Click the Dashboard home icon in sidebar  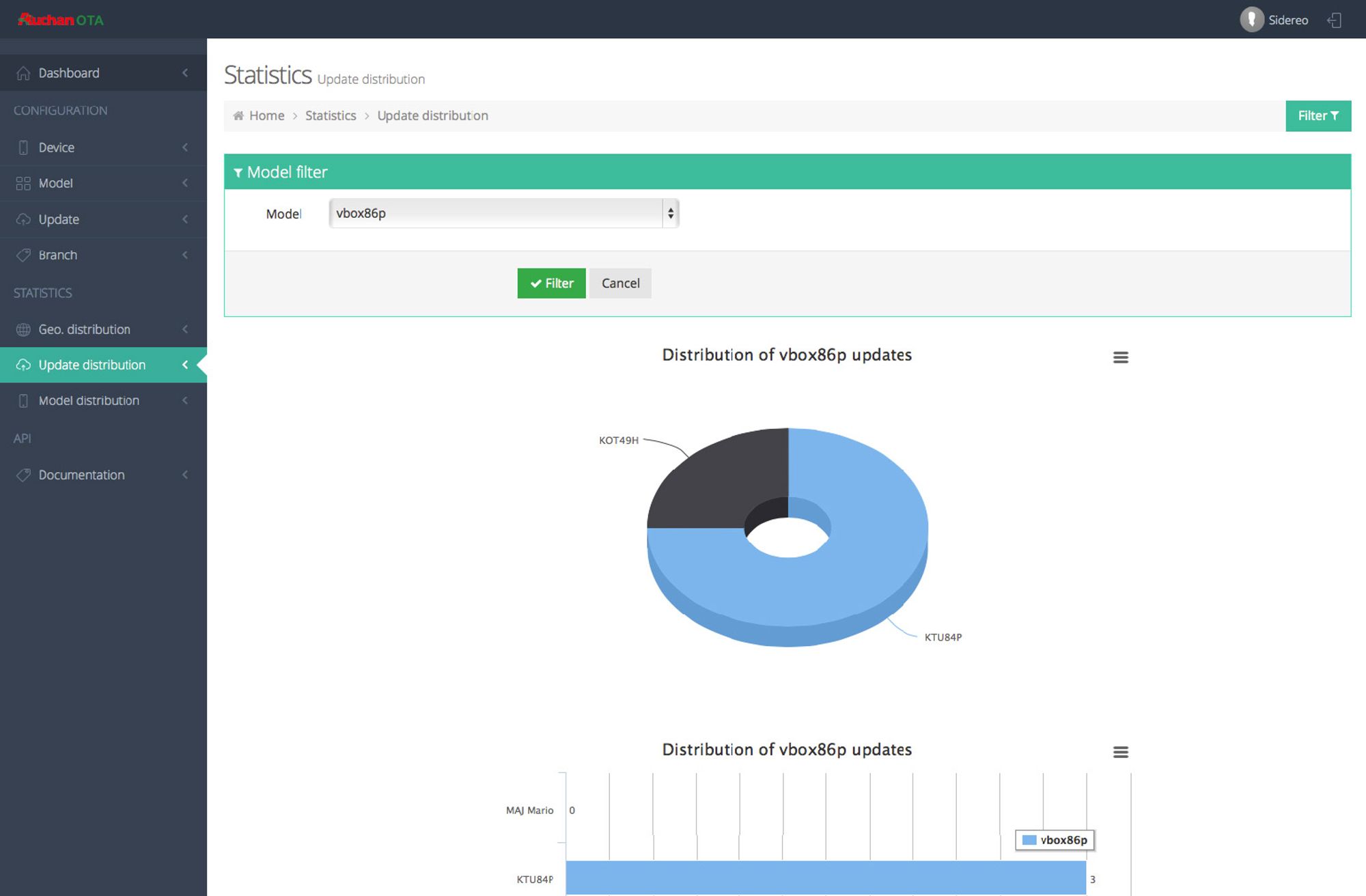[x=23, y=73]
